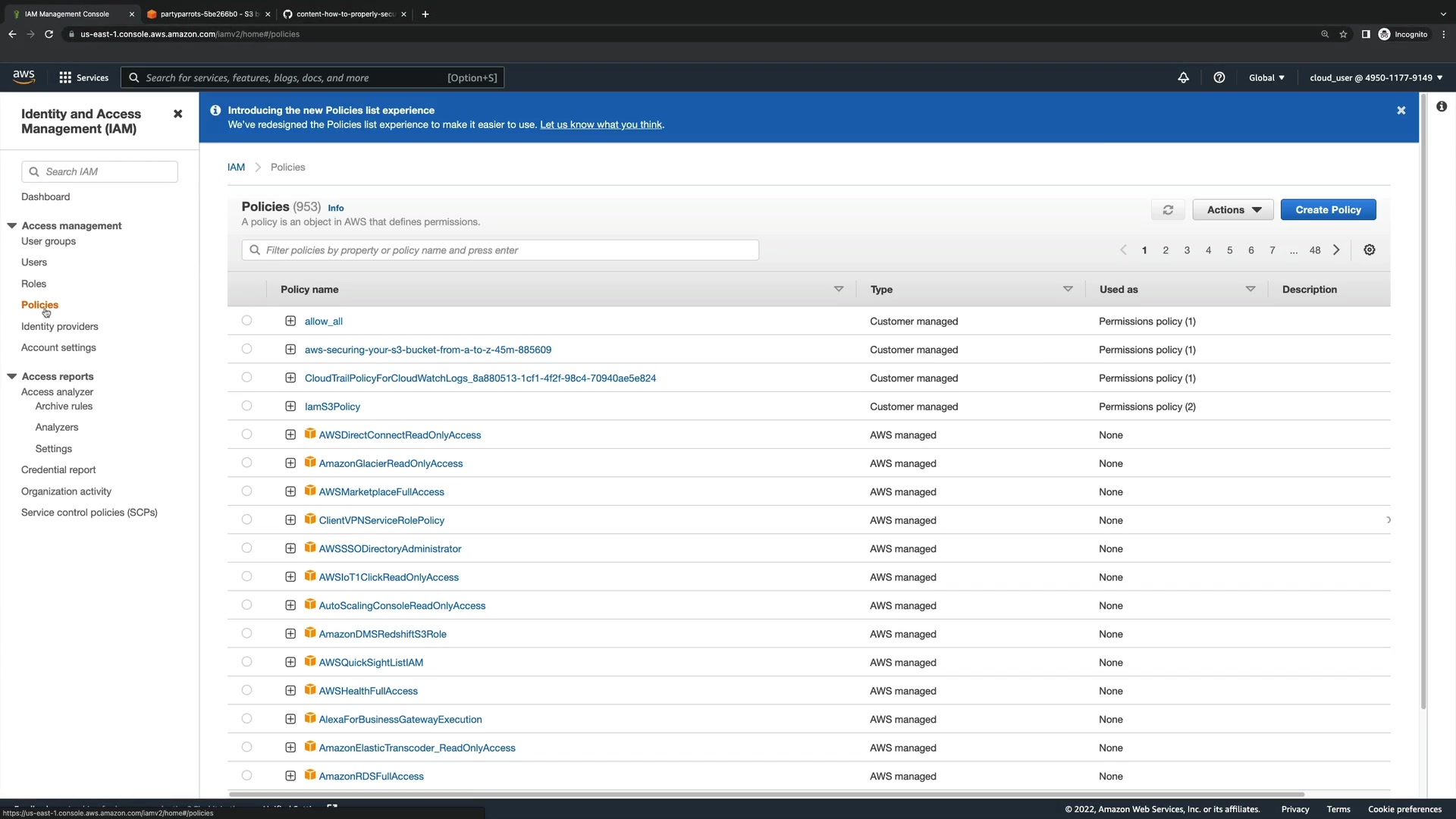This screenshot has width=1456, height=819.
Task: Open the Actions dropdown
Action: (x=1232, y=210)
